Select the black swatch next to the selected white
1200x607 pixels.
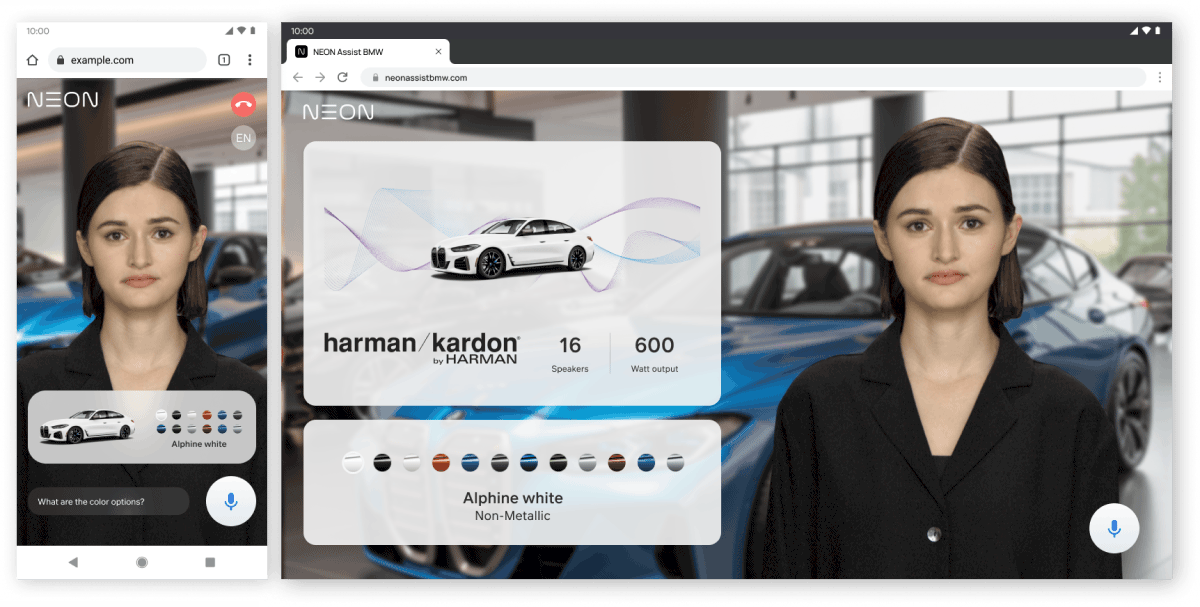[382, 462]
